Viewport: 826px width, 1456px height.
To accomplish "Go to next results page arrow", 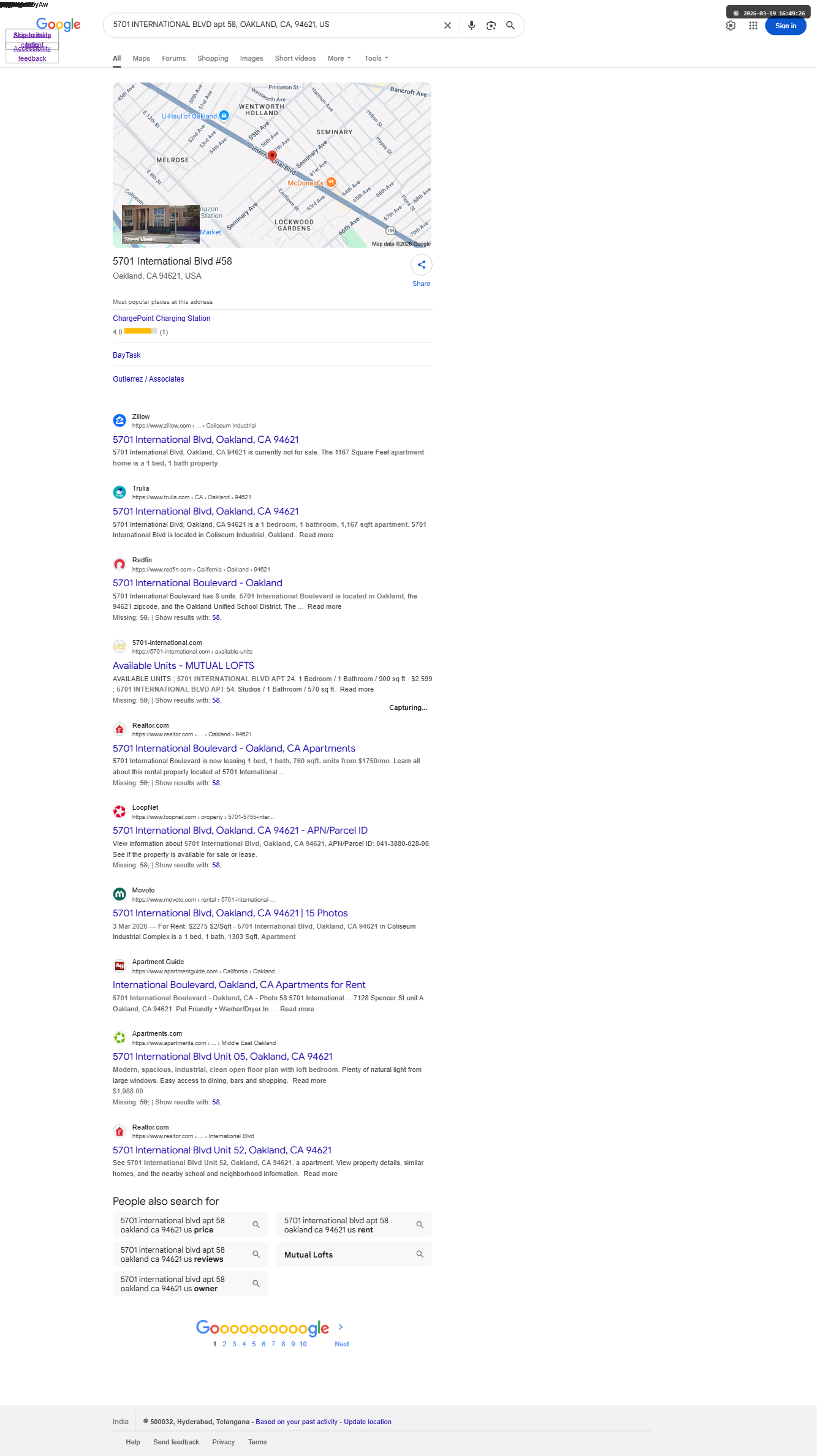I will (x=341, y=1327).
